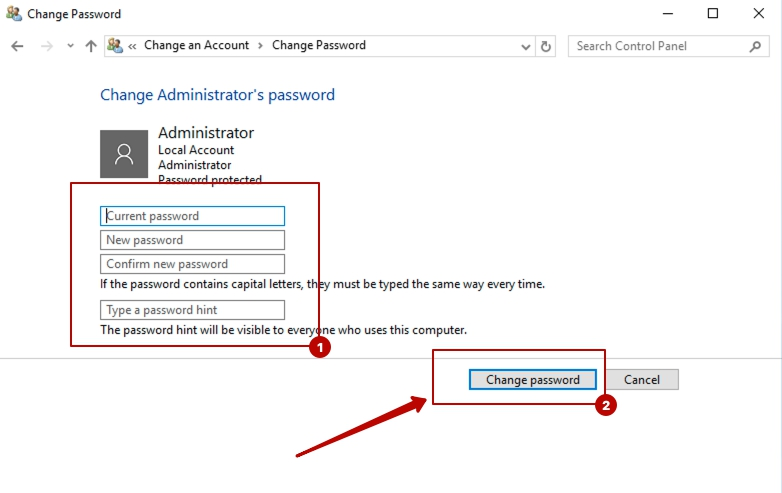Click the Change Password title bar icon

pyautogui.click(x=13, y=14)
